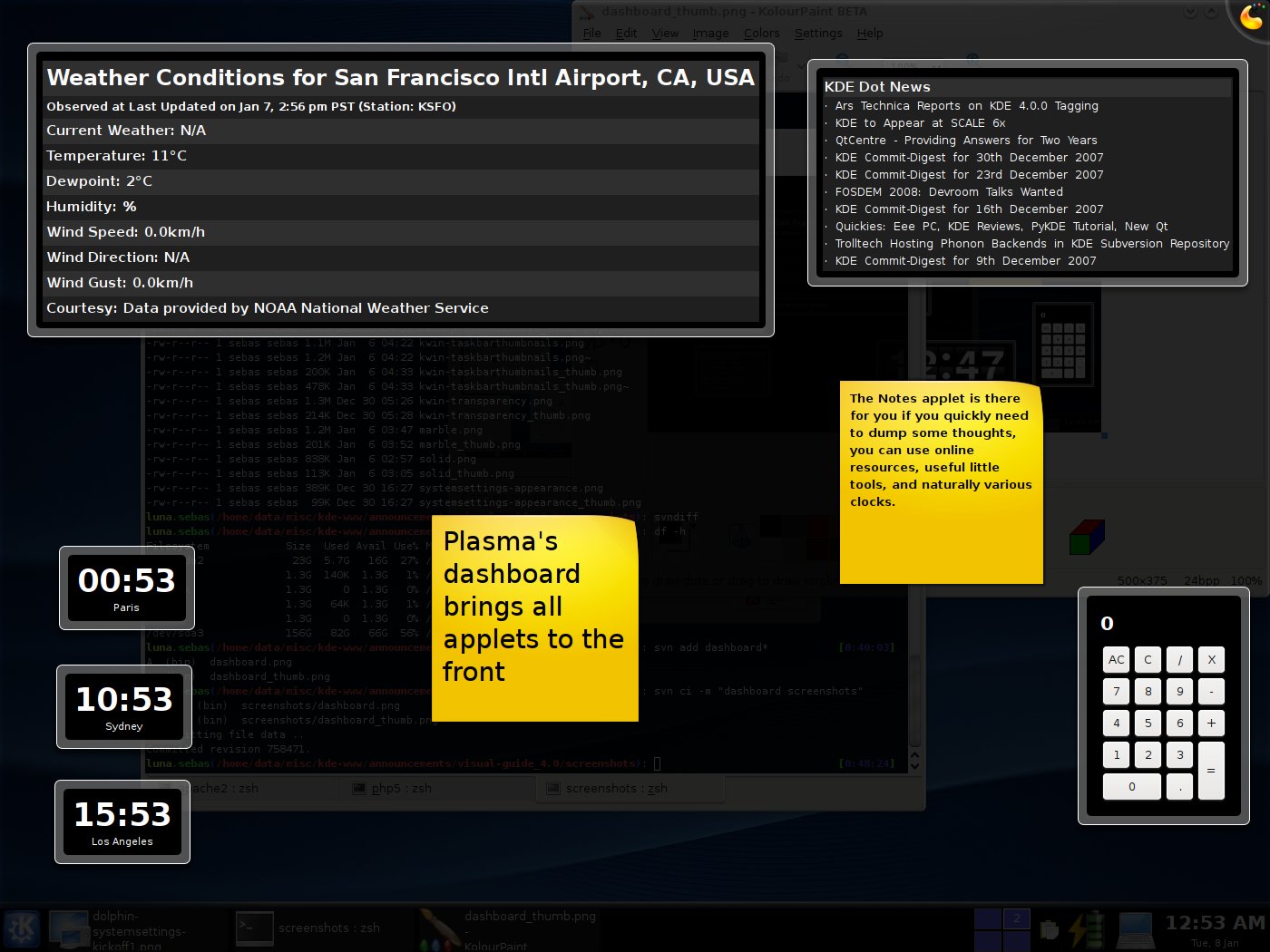
Task: Open Quickies: Eee PC, KDE Reviews item
Action: coord(1001,227)
